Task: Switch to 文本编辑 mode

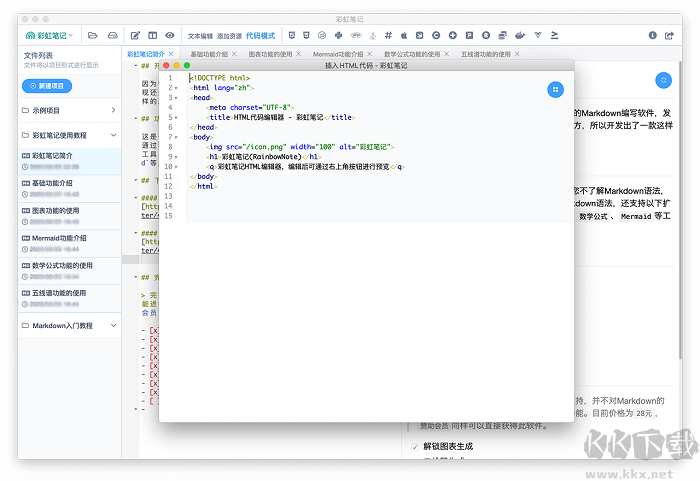Action: point(200,35)
